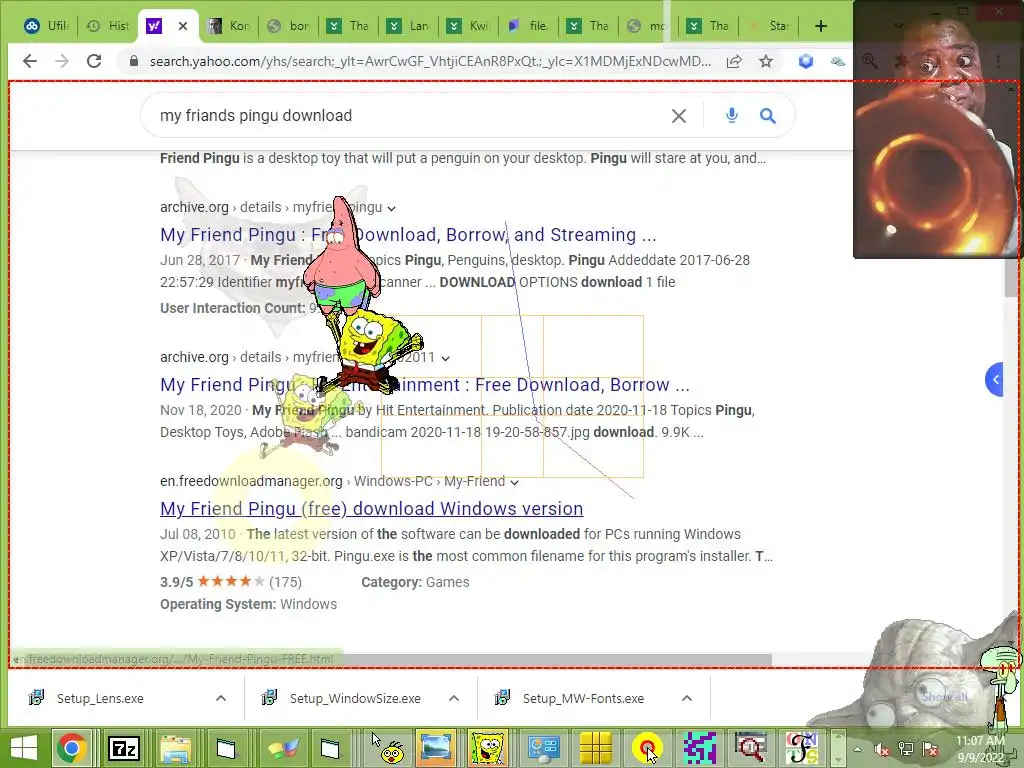1024x768 pixels.
Task: Unmute the system volume tray icon
Action: [x=882, y=750]
